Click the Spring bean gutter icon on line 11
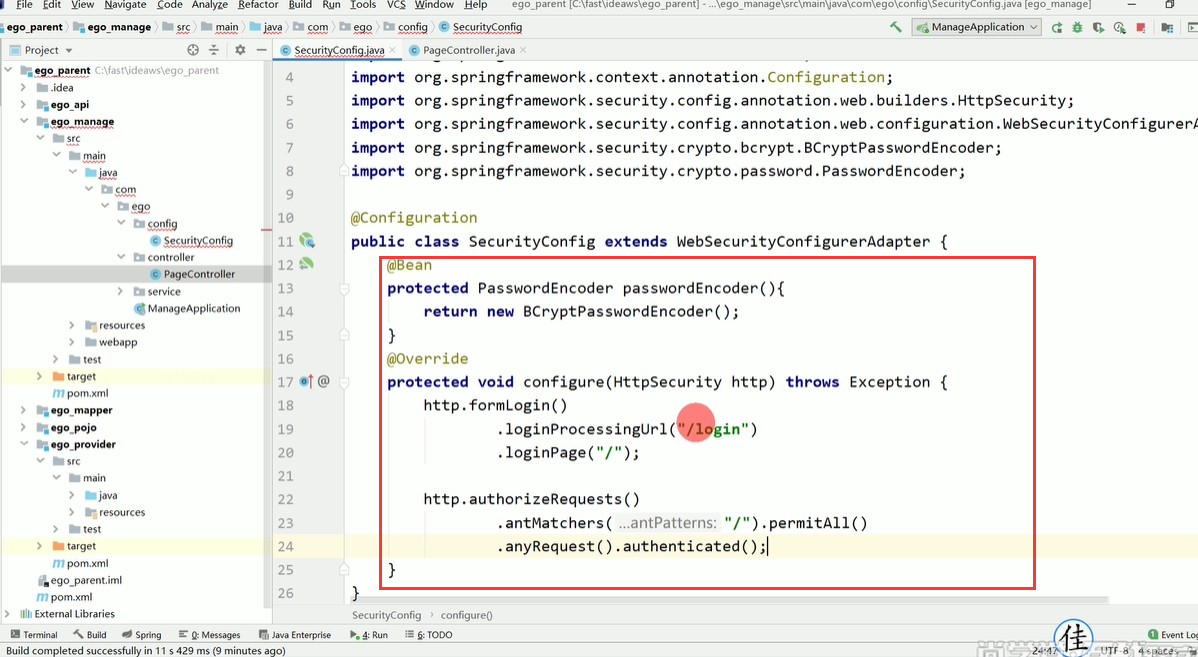The image size is (1198, 657). 307,241
